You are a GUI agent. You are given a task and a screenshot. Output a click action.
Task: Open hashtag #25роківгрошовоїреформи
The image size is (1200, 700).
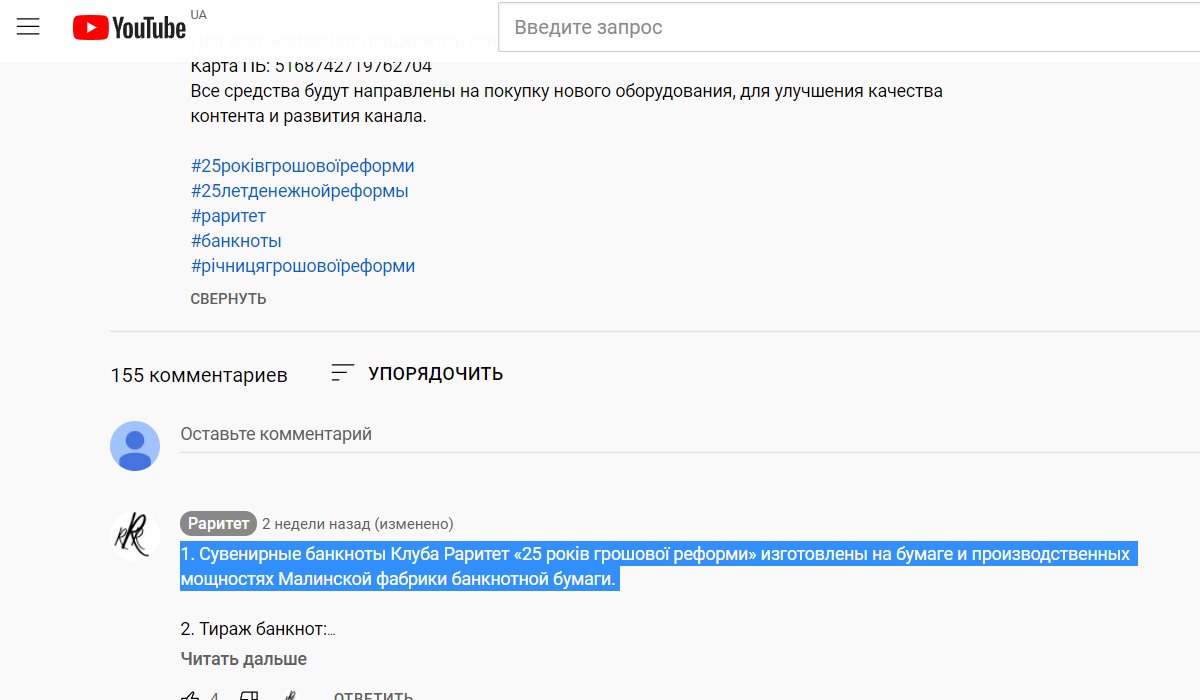(x=302, y=166)
